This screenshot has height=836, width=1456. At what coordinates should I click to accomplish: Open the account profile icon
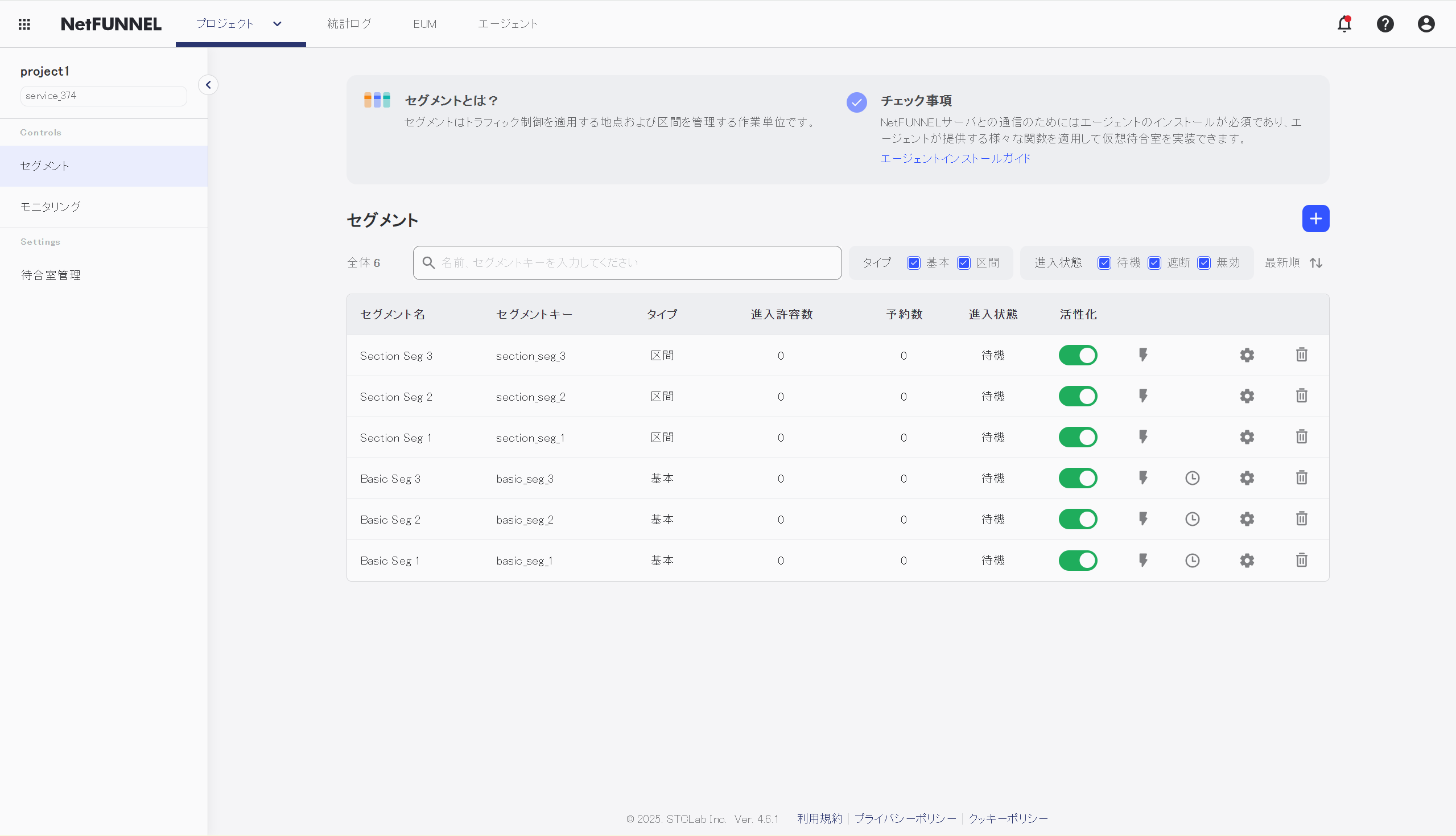[x=1426, y=24]
